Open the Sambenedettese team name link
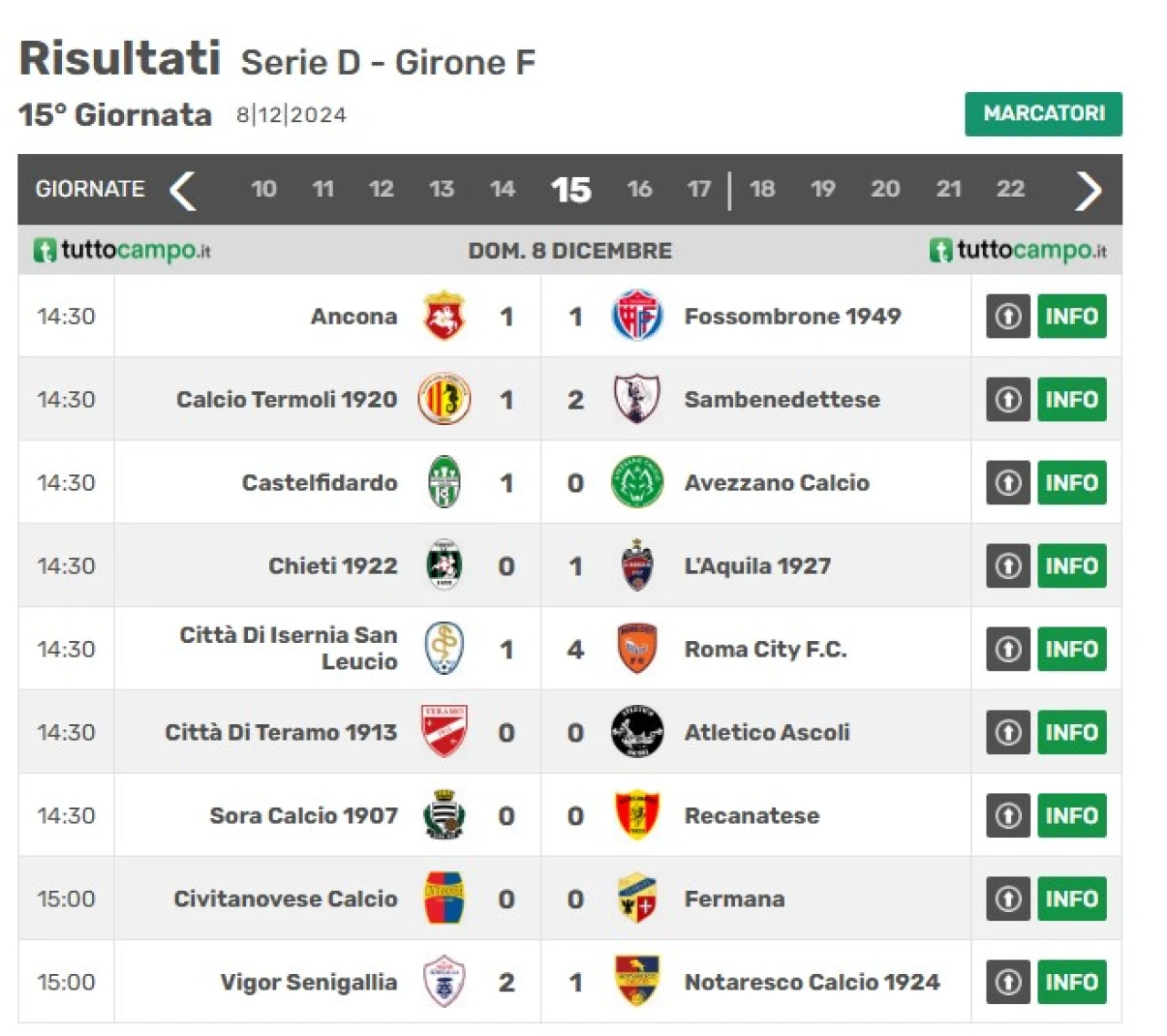Image resolution: width=1167 pixels, height=1036 pixels. tap(782, 399)
